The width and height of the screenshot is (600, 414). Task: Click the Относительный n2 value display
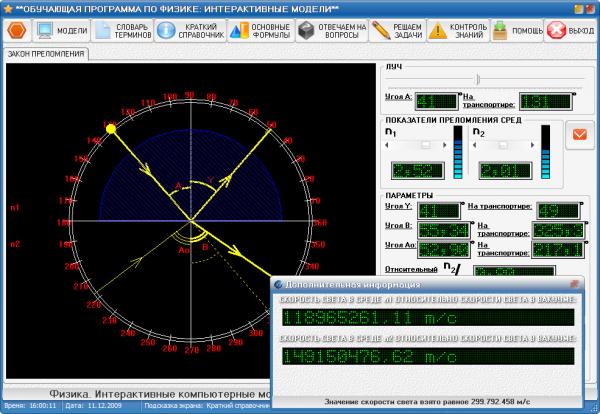pos(514,271)
